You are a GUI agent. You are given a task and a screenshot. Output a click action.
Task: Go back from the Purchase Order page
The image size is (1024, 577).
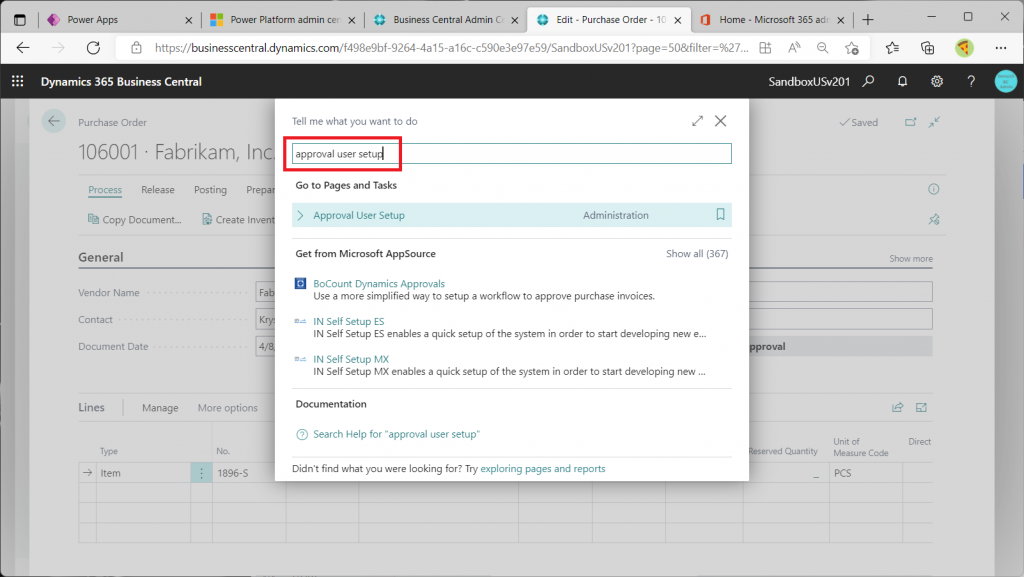coord(54,121)
